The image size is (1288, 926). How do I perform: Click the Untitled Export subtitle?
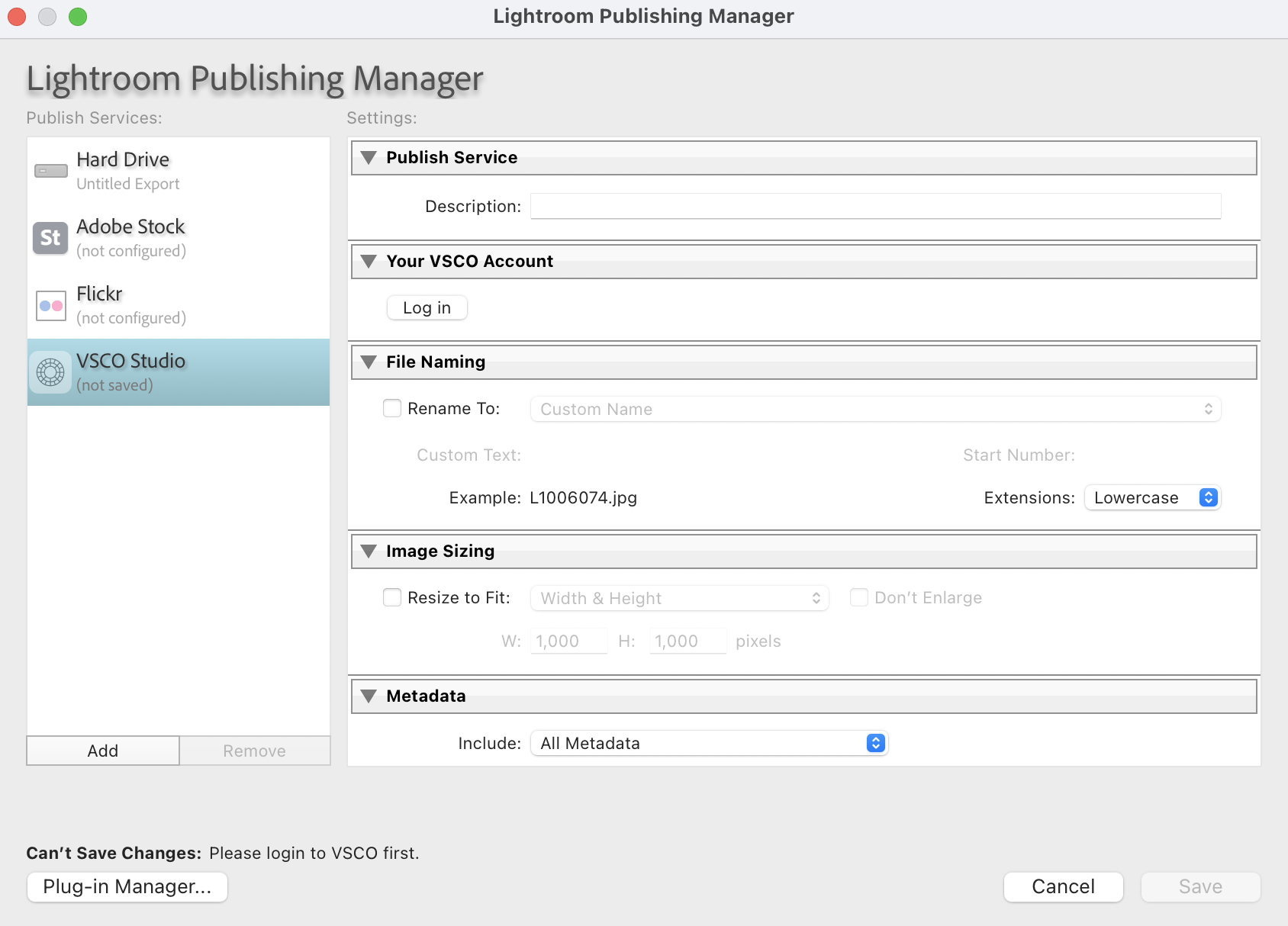click(x=128, y=184)
